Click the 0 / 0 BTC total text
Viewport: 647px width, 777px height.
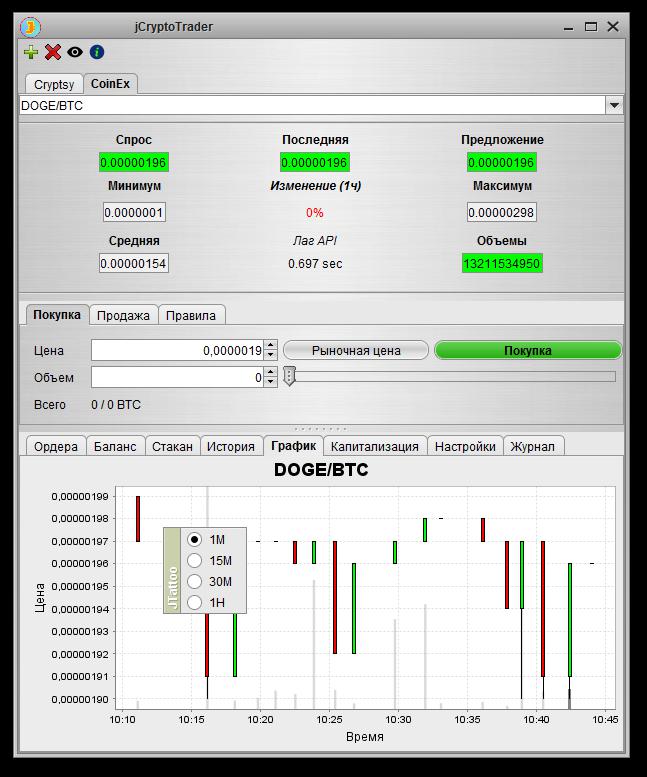[x=116, y=405]
